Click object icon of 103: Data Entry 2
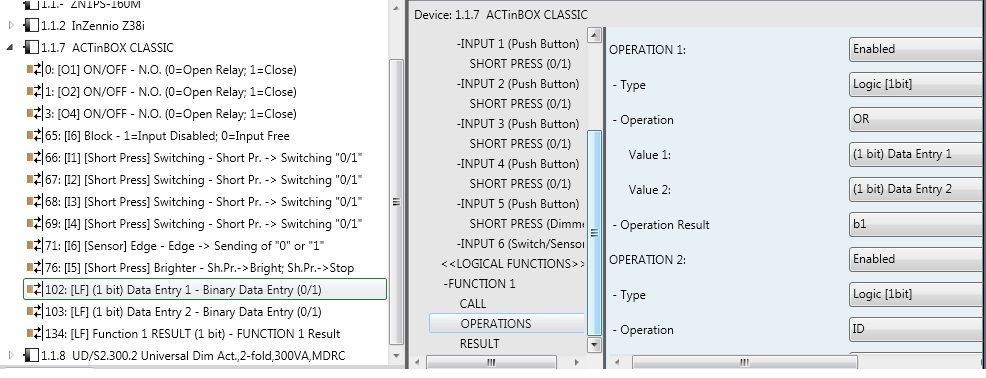986x378 pixels. (x=35, y=312)
